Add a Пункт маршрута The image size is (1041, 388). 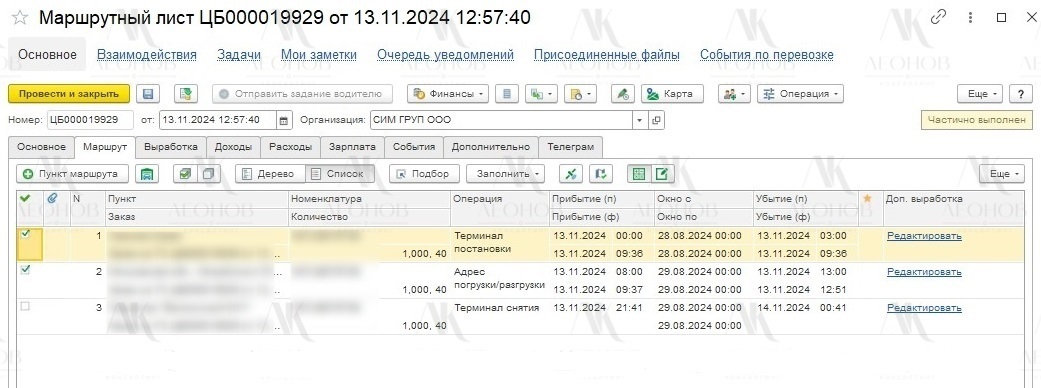72,173
